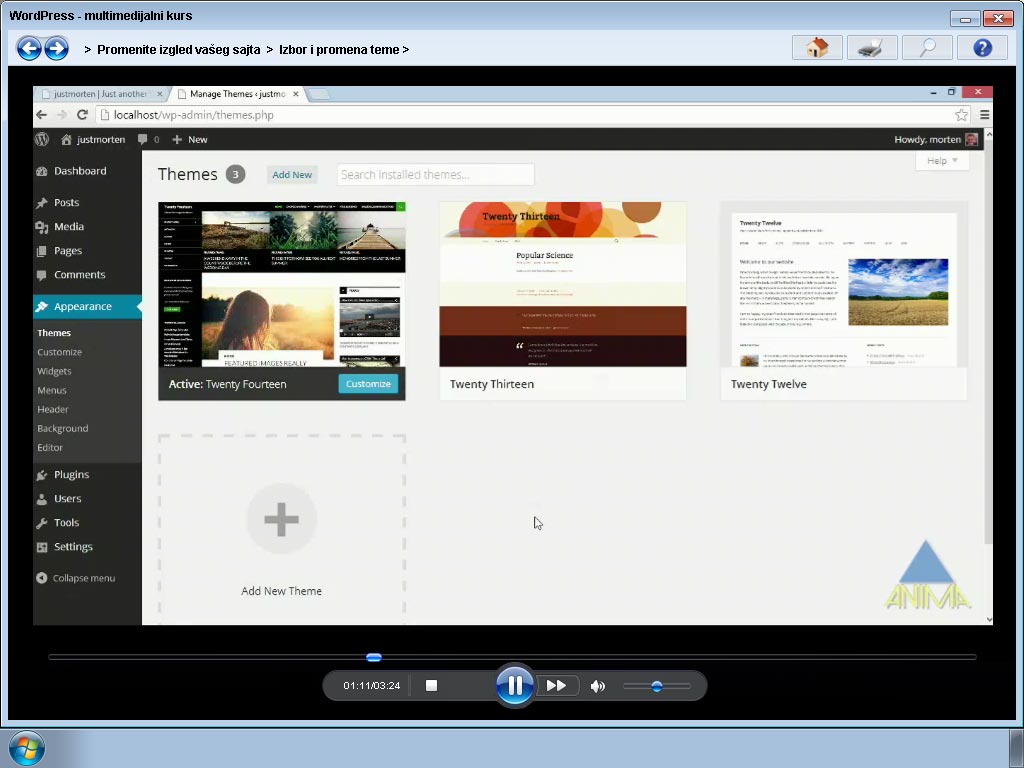Click the printer icon in the course toolbar
Screen dimensions: 1024x768
point(871,47)
